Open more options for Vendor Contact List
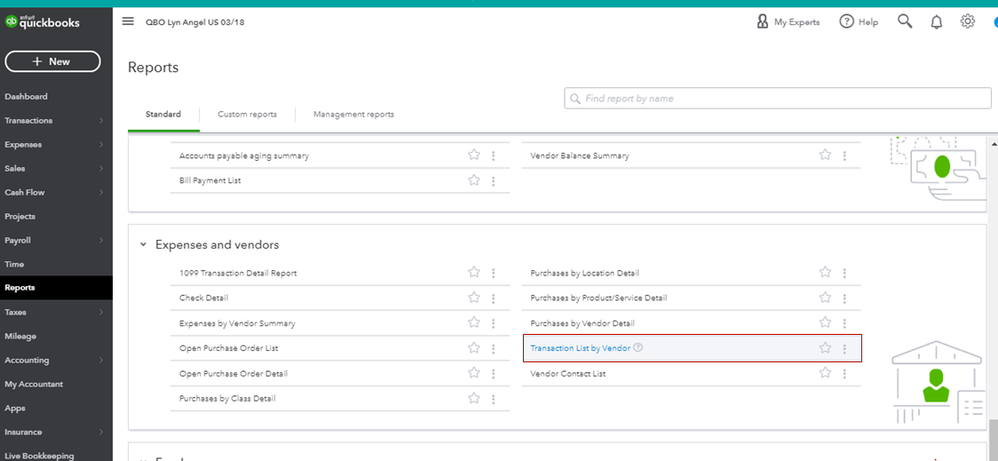The image size is (998, 461). click(x=845, y=373)
